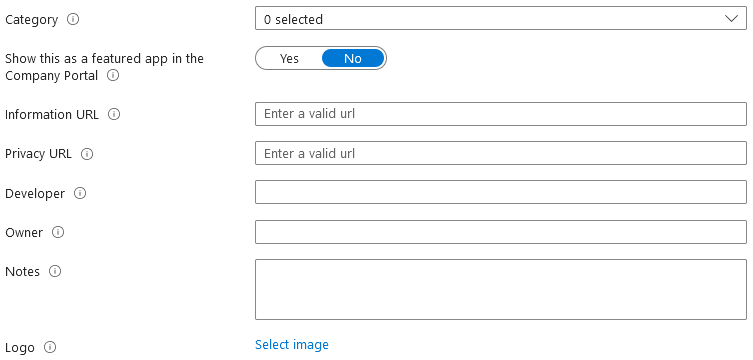
Task: View the info tooltip next to Notes
Action: click(55, 271)
